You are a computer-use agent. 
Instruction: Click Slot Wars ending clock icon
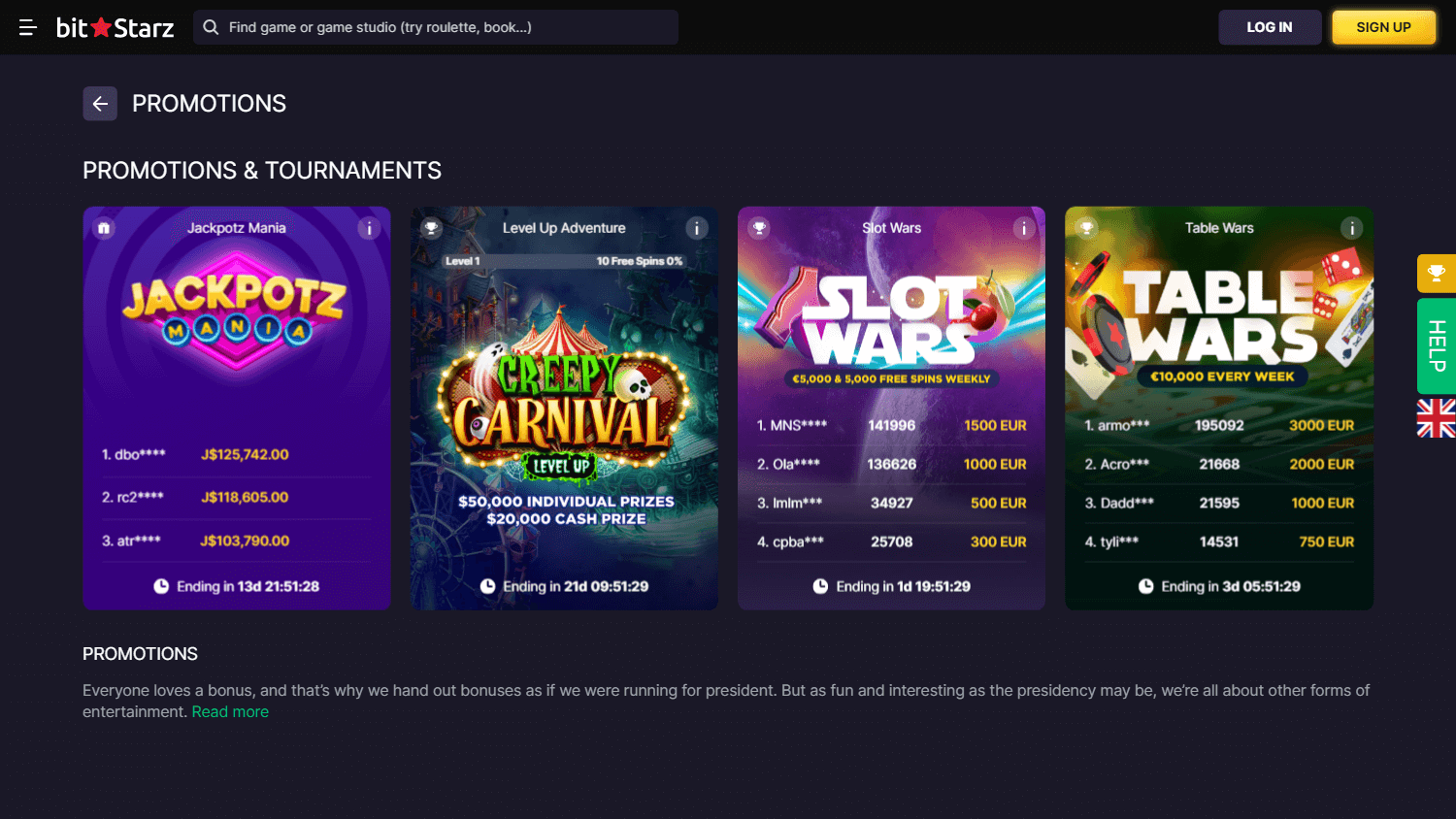(820, 586)
